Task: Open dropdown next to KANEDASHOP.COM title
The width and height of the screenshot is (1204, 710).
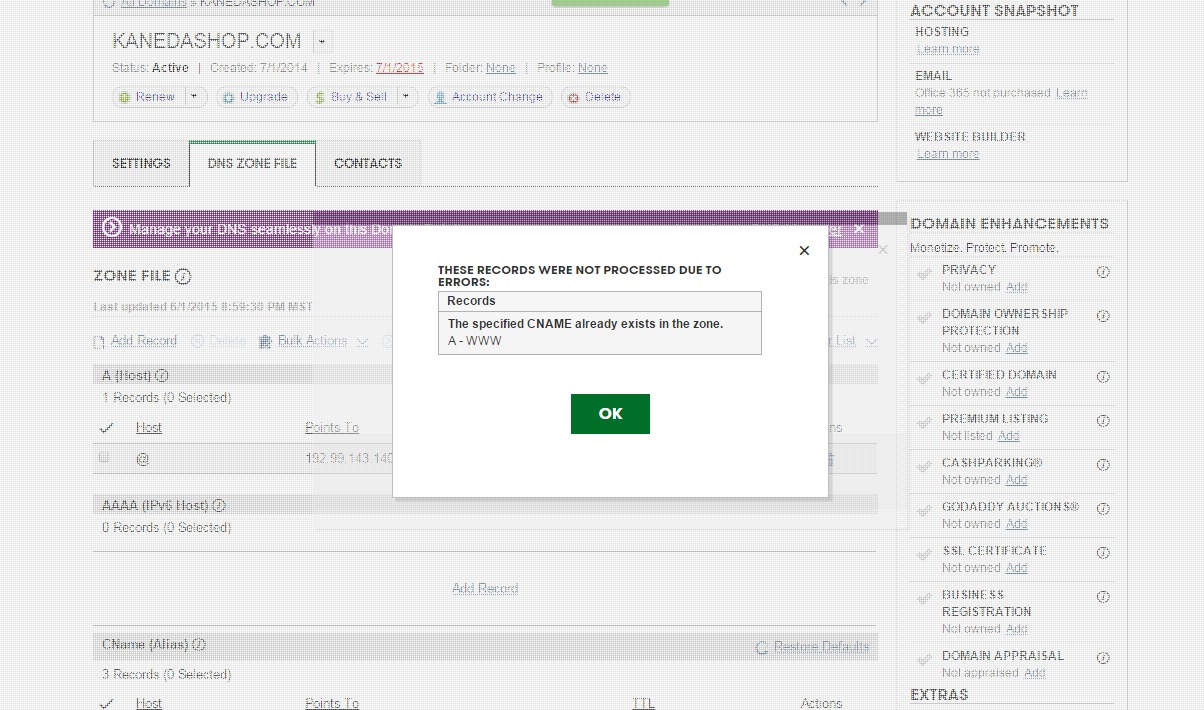Action: [x=321, y=42]
